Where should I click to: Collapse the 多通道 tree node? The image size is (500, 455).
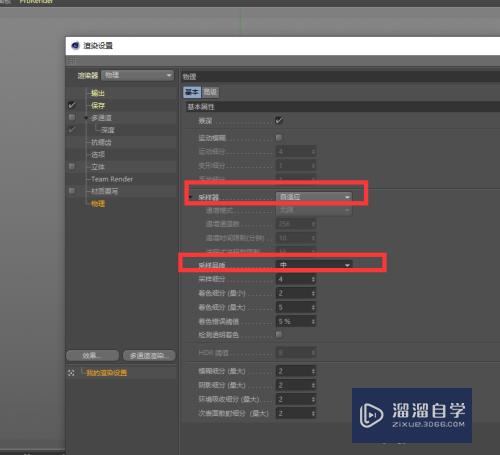(x=86, y=118)
